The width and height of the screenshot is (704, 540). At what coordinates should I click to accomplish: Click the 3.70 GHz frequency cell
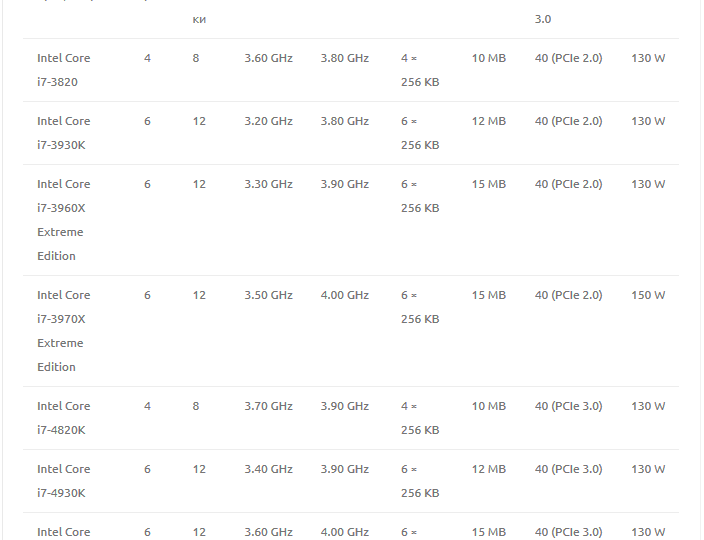(x=268, y=406)
